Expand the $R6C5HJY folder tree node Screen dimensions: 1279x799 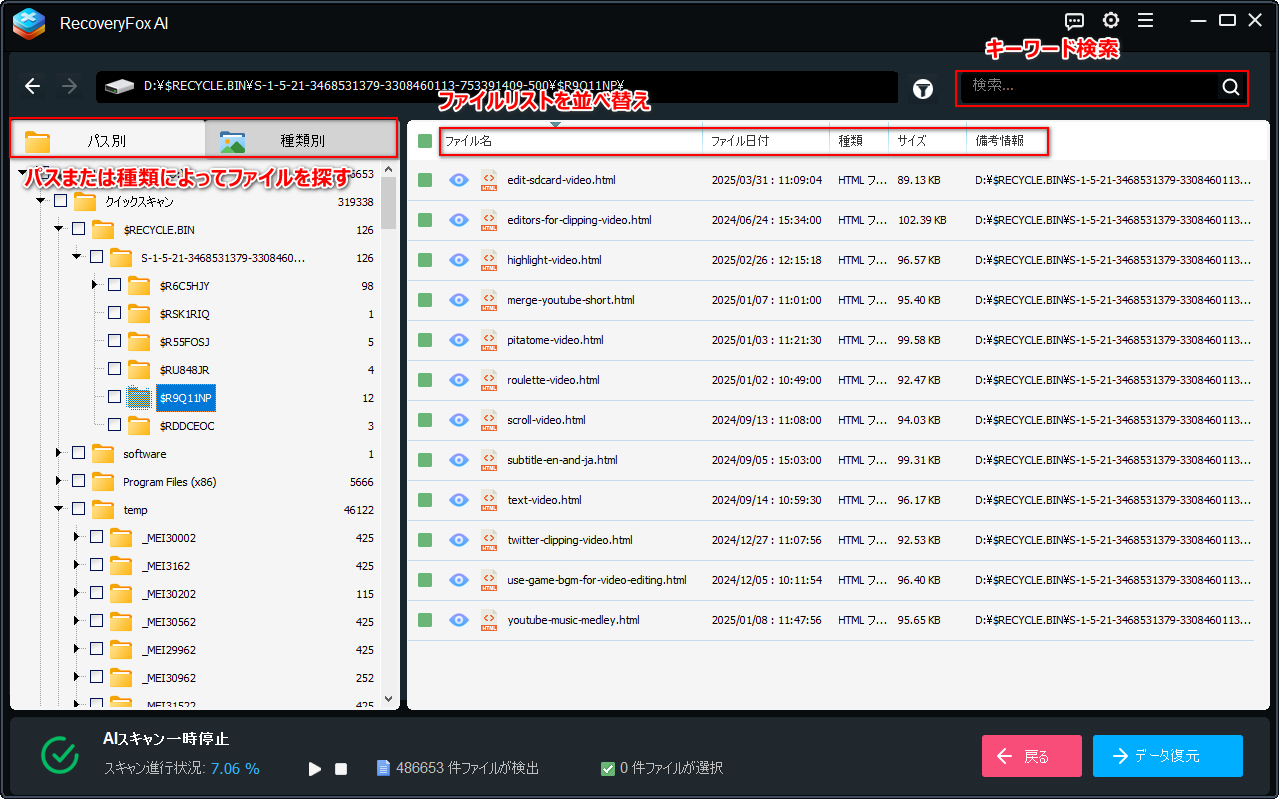[95, 286]
